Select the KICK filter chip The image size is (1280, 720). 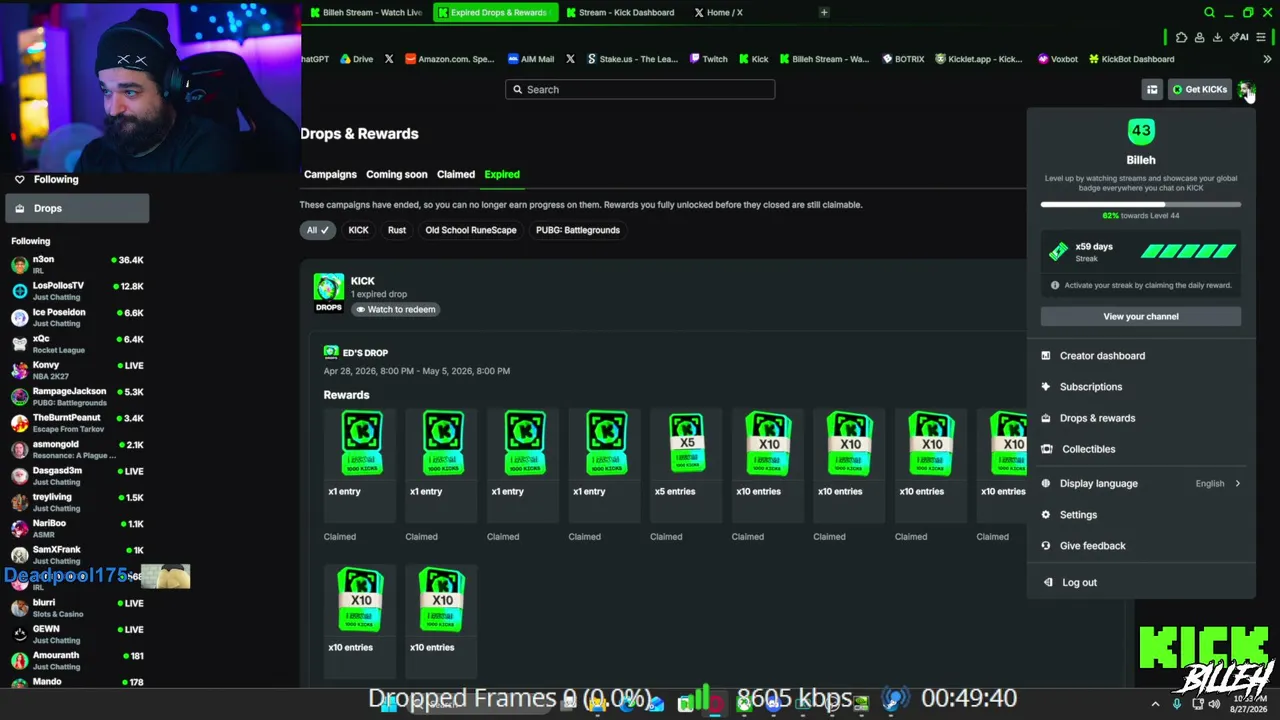click(358, 230)
